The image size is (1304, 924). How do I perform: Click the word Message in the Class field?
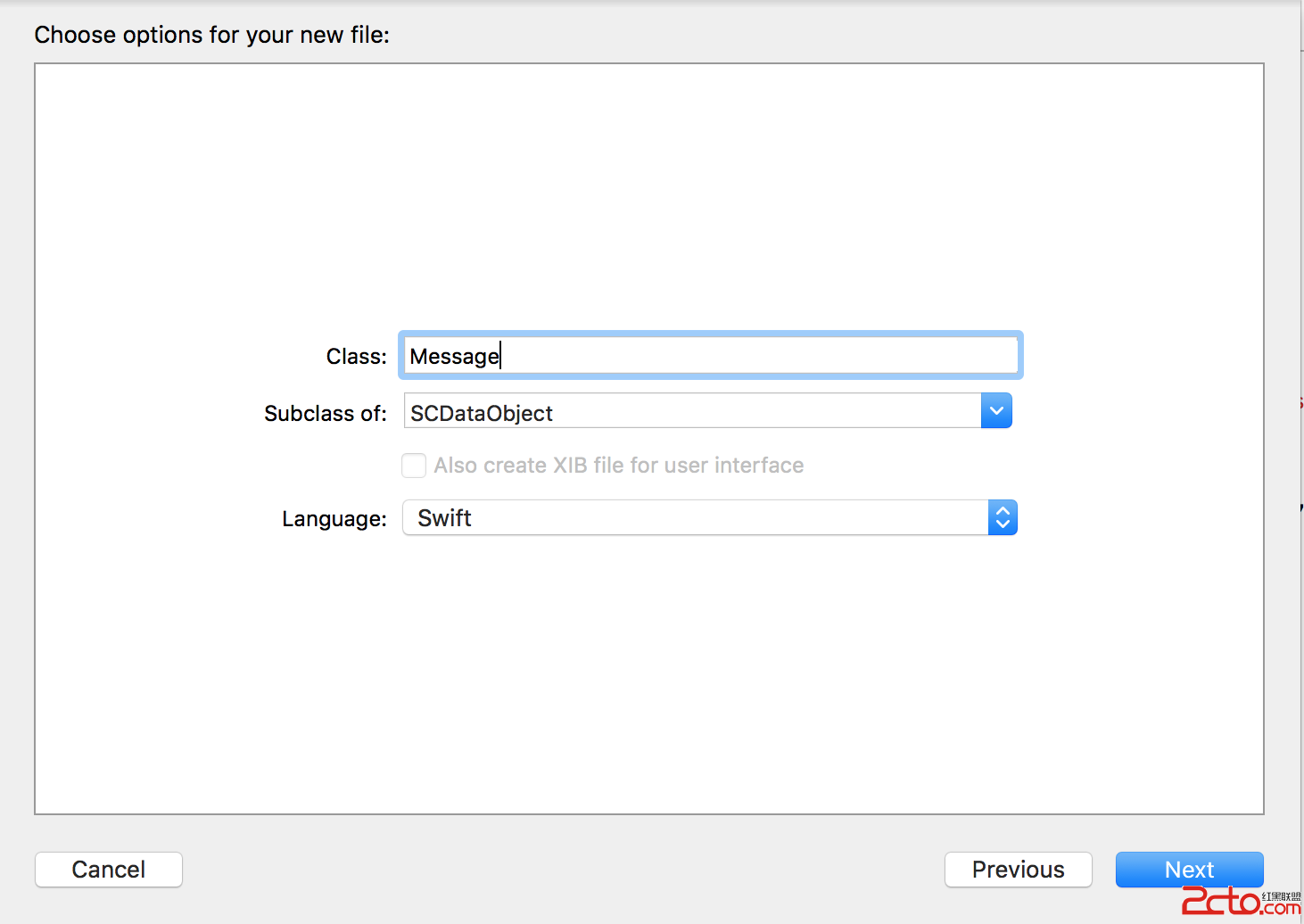454,357
